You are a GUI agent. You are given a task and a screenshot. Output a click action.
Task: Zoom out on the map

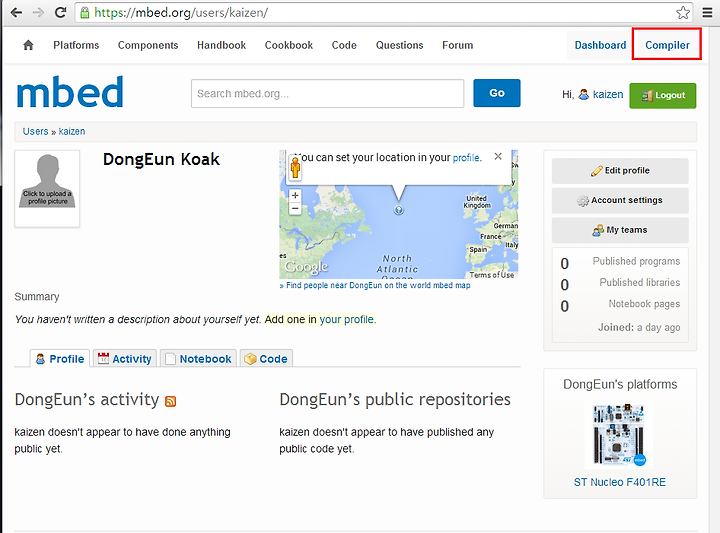click(x=295, y=208)
